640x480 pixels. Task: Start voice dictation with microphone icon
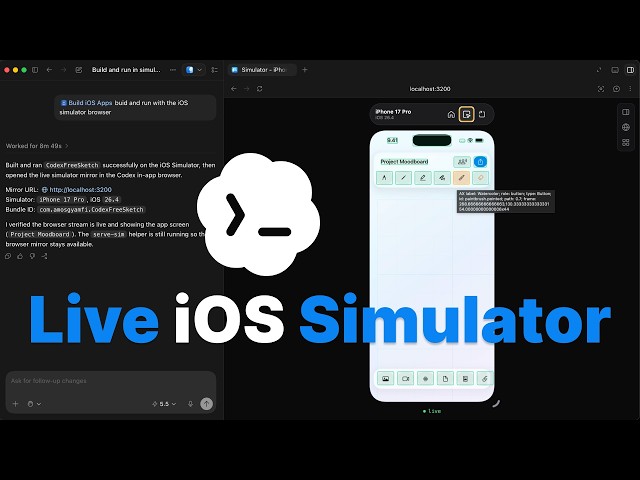[x=190, y=404]
